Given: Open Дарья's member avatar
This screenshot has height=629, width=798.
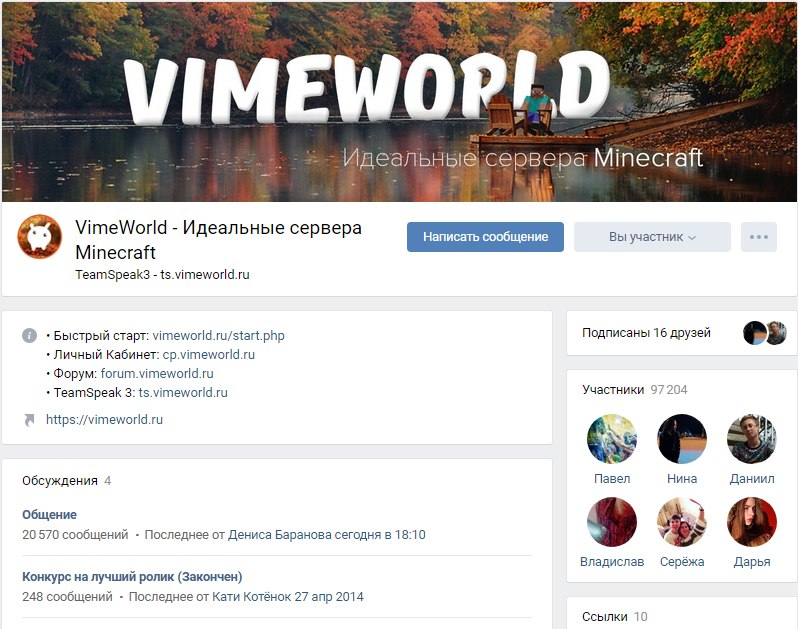Looking at the screenshot, I should pyautogui.click(x=752, y=522).
